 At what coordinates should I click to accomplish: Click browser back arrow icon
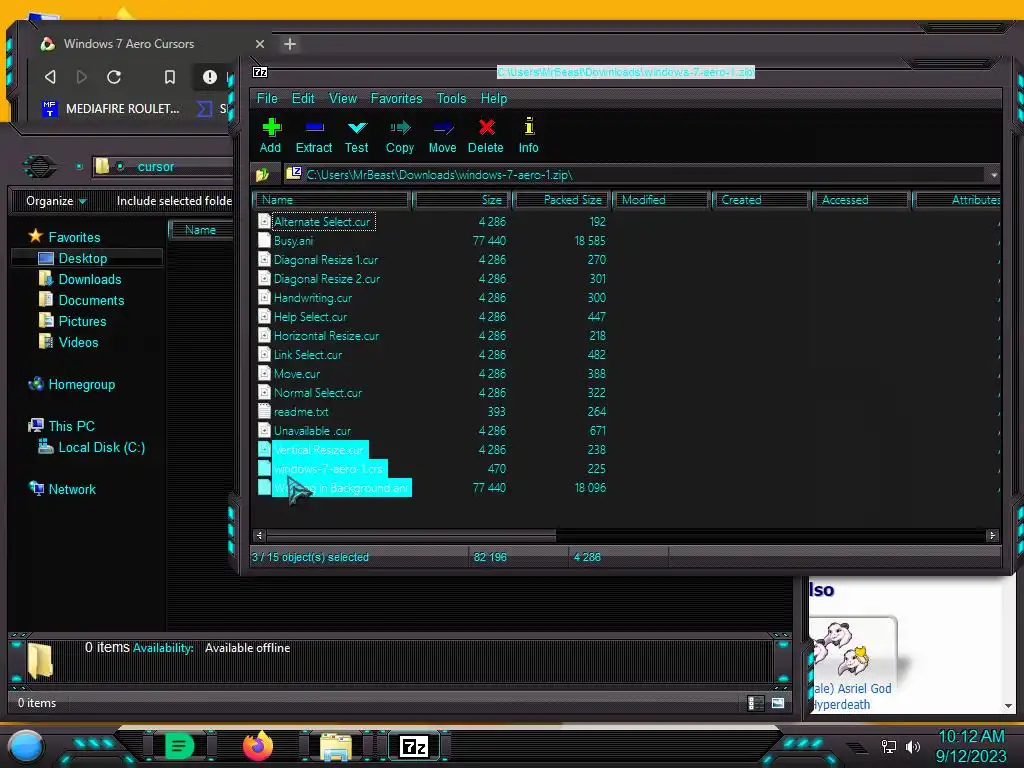point(50,77)
